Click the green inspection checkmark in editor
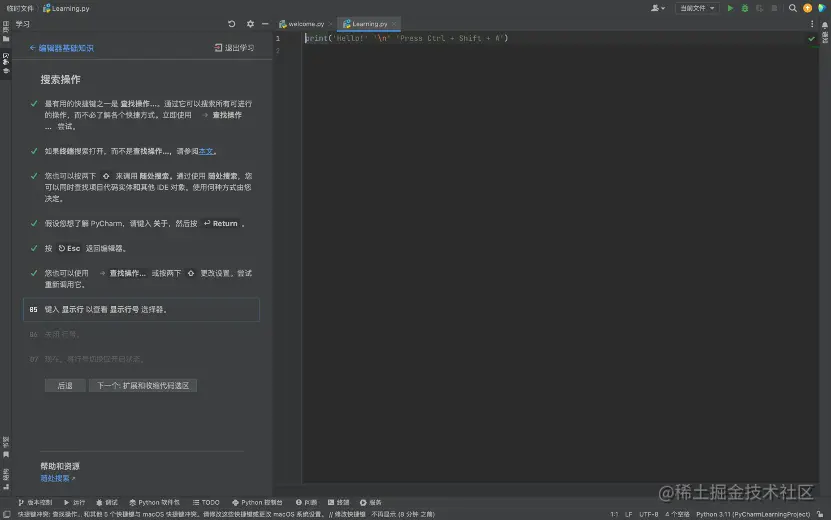832x520 pixels. click(811, 39)
